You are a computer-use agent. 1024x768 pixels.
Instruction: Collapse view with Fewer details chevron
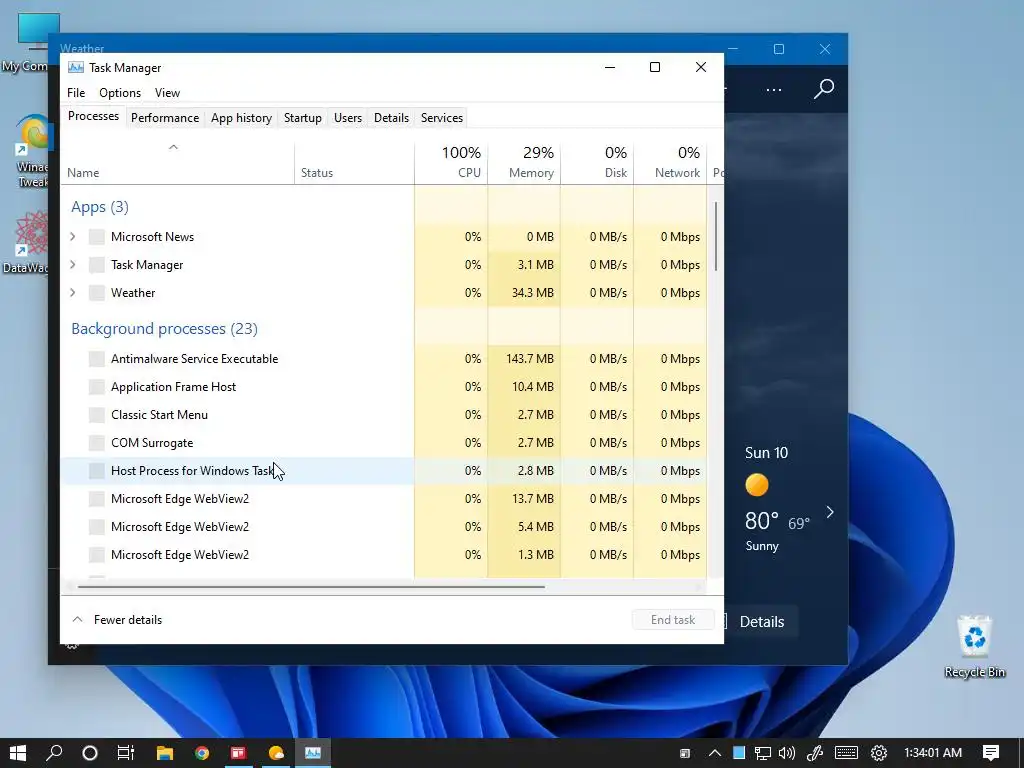[77, 619]
